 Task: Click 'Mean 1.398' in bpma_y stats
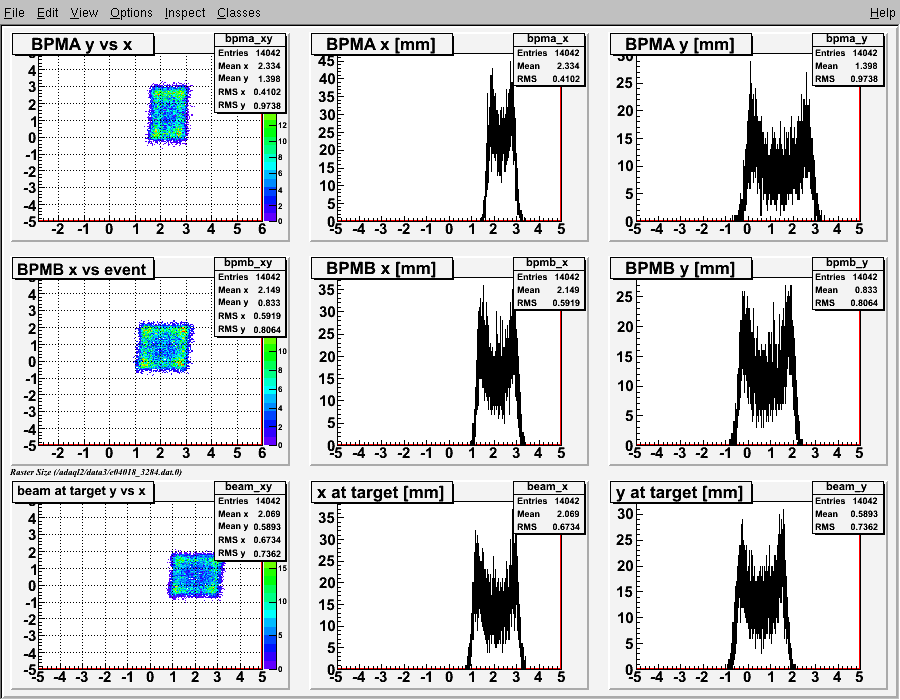pos(847,66)
